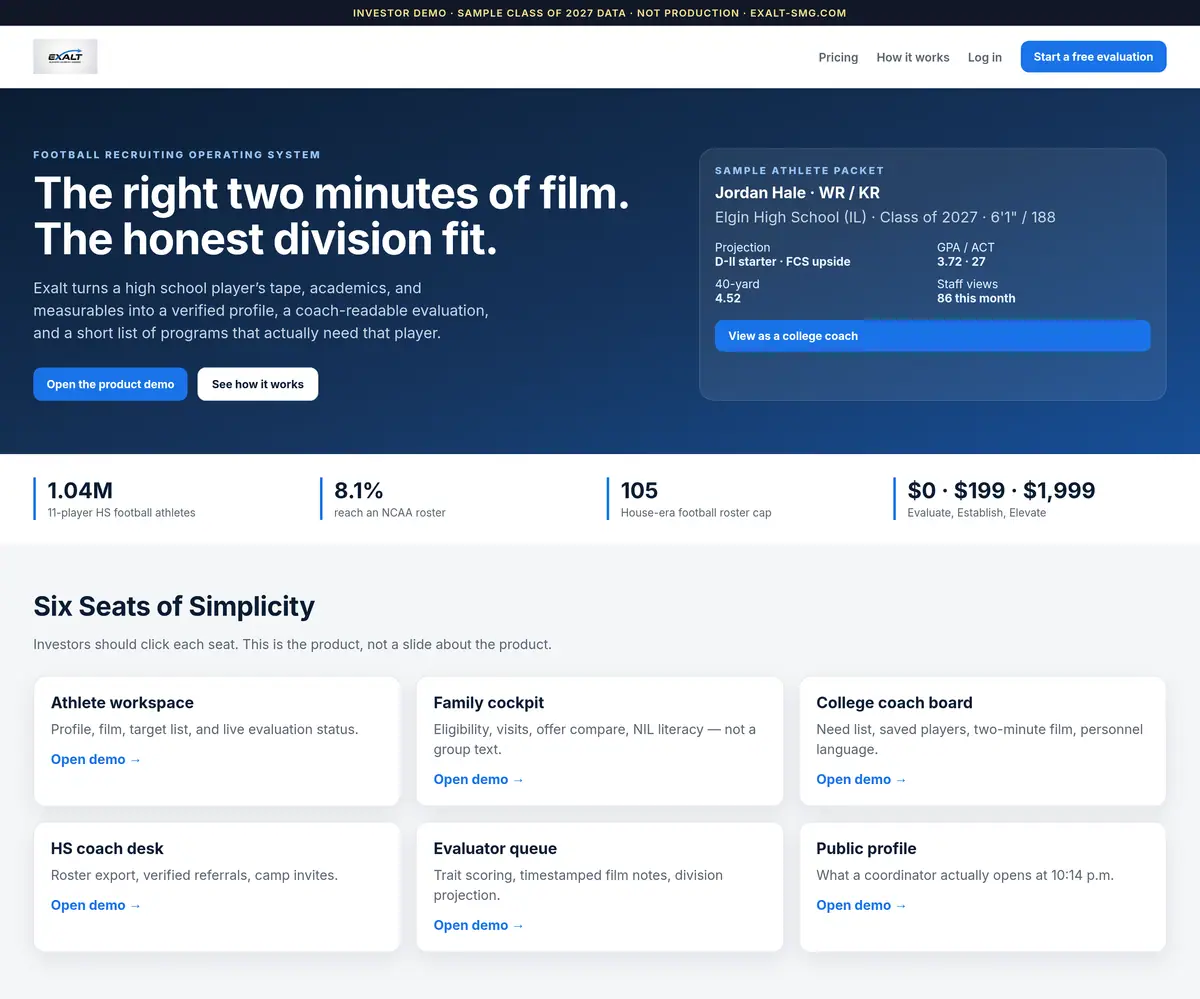Click the hero headline about film

click(331, 216)
